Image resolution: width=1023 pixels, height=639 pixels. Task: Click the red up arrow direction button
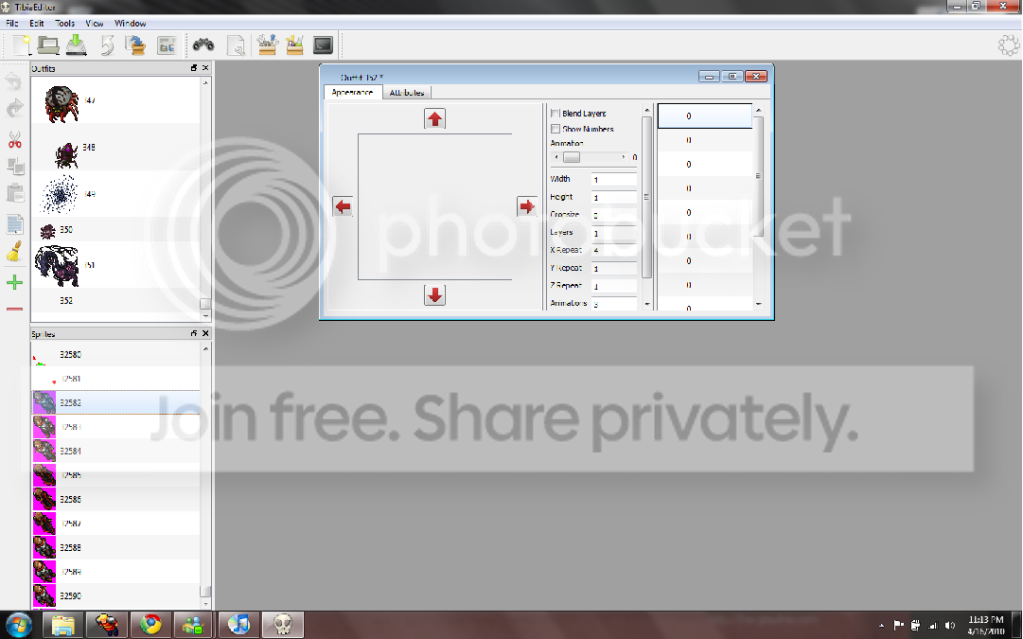[435, 119]
